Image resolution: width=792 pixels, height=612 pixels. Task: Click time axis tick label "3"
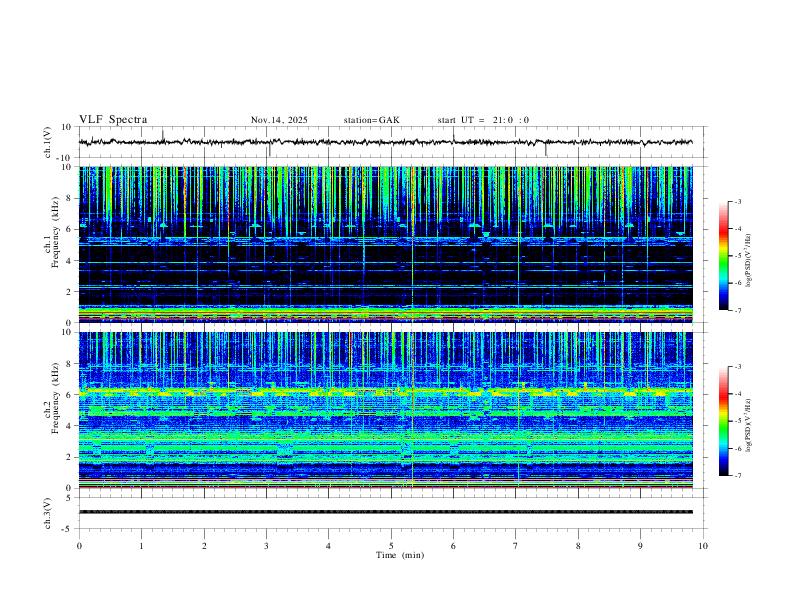[266, 546]
